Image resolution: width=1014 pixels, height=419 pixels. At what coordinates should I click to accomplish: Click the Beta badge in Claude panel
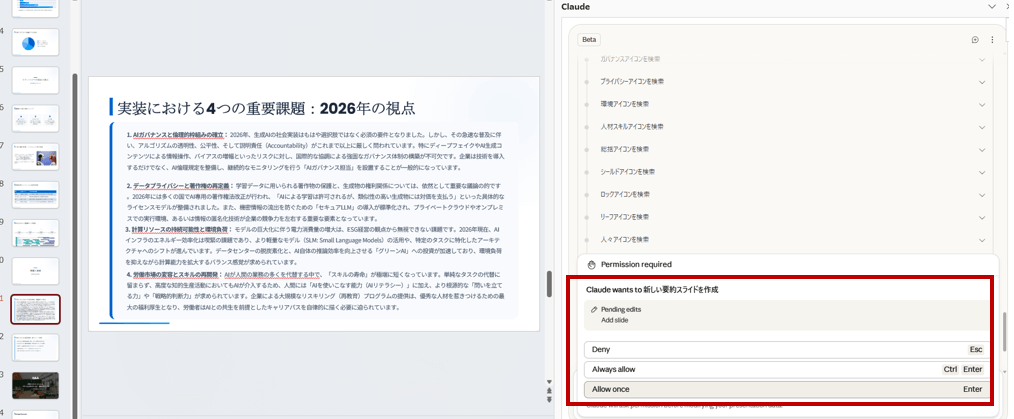(x=589, y=40)
